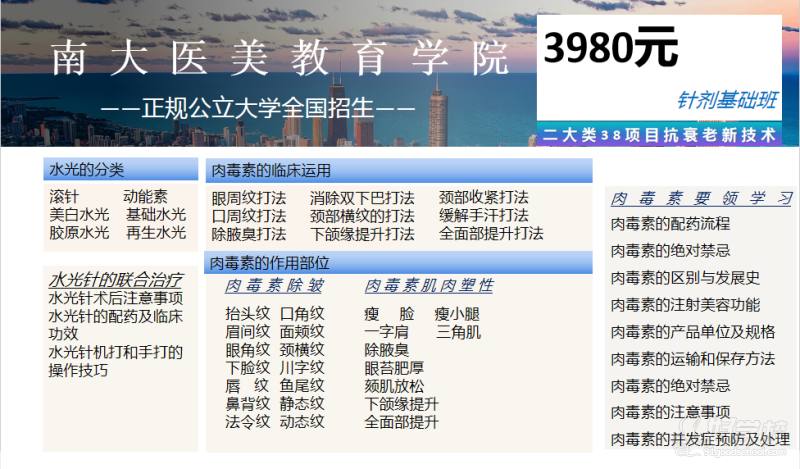Select 瘦小腿 item
The image size is (800, 469).
click(x=458, y=314)
